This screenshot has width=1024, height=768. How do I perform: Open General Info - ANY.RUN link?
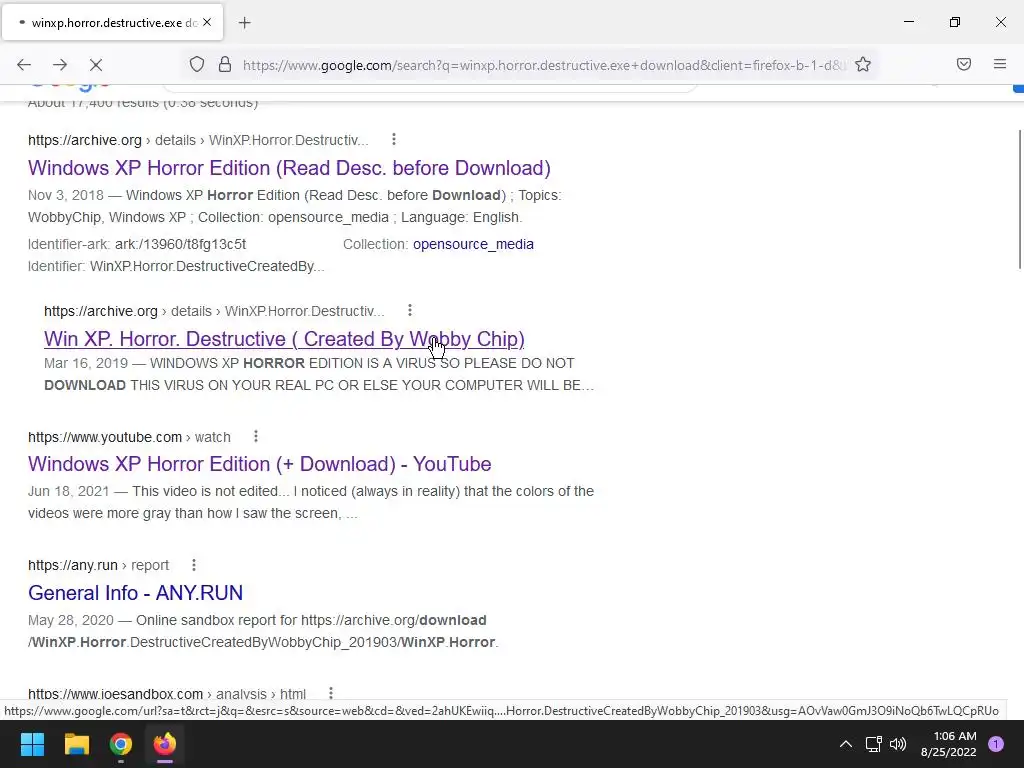pos(135,592)
